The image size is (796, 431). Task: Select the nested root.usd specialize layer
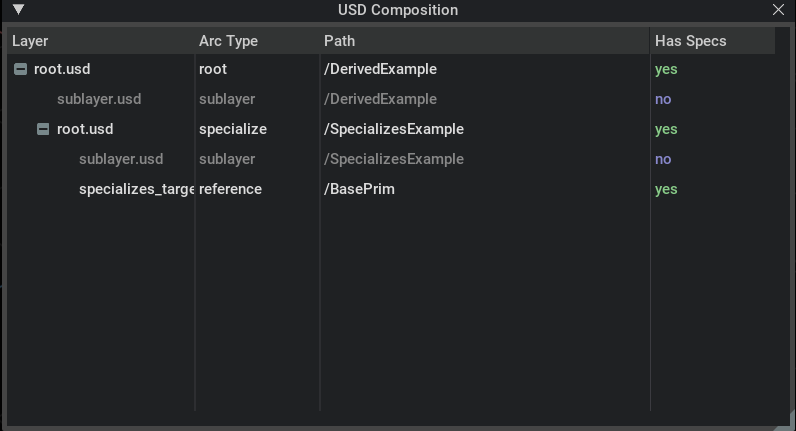pyautogui.click(x=85, y=130)
